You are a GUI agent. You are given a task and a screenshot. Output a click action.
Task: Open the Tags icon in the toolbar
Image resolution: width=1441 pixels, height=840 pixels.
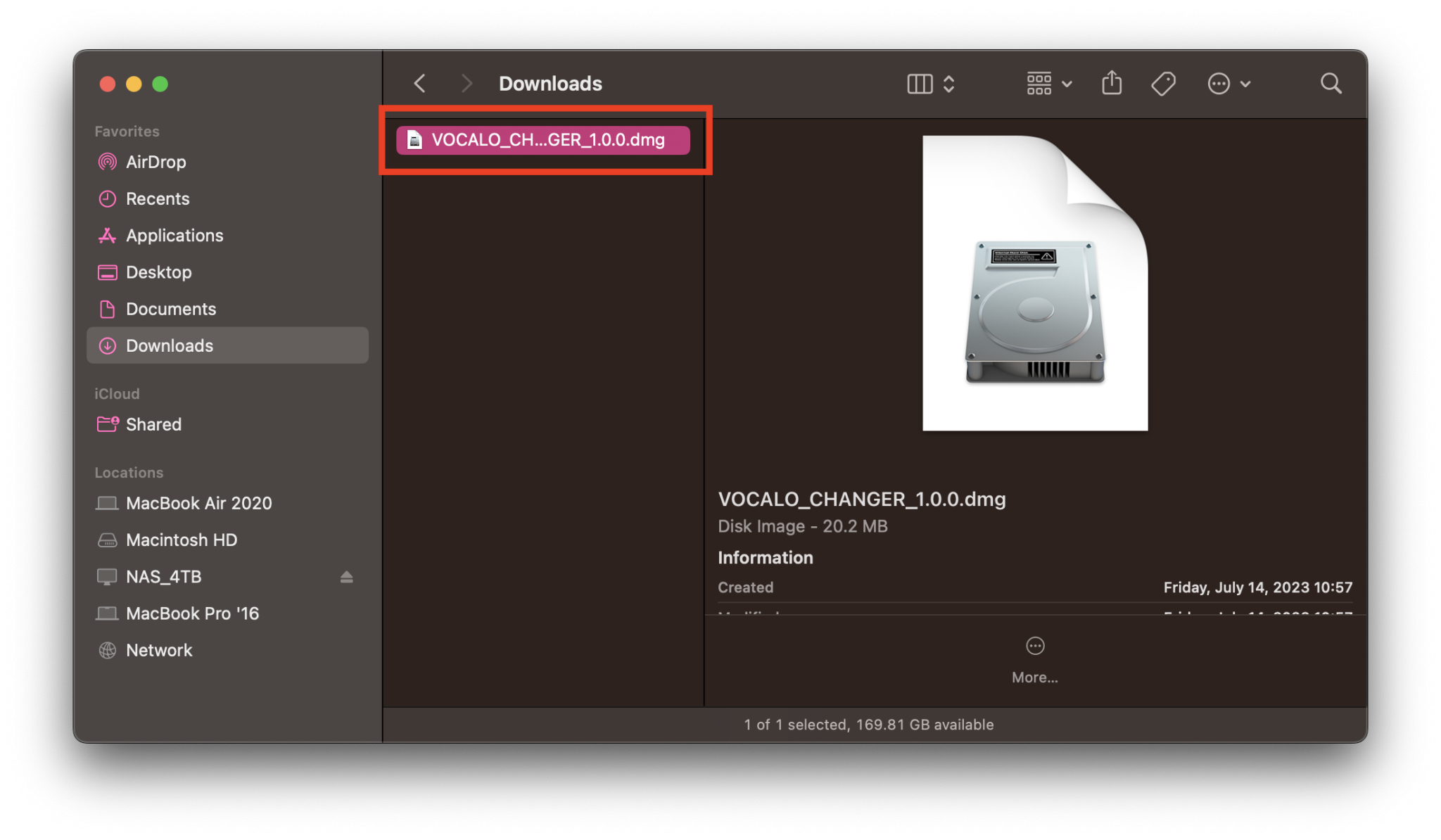tap(1162, 83)
